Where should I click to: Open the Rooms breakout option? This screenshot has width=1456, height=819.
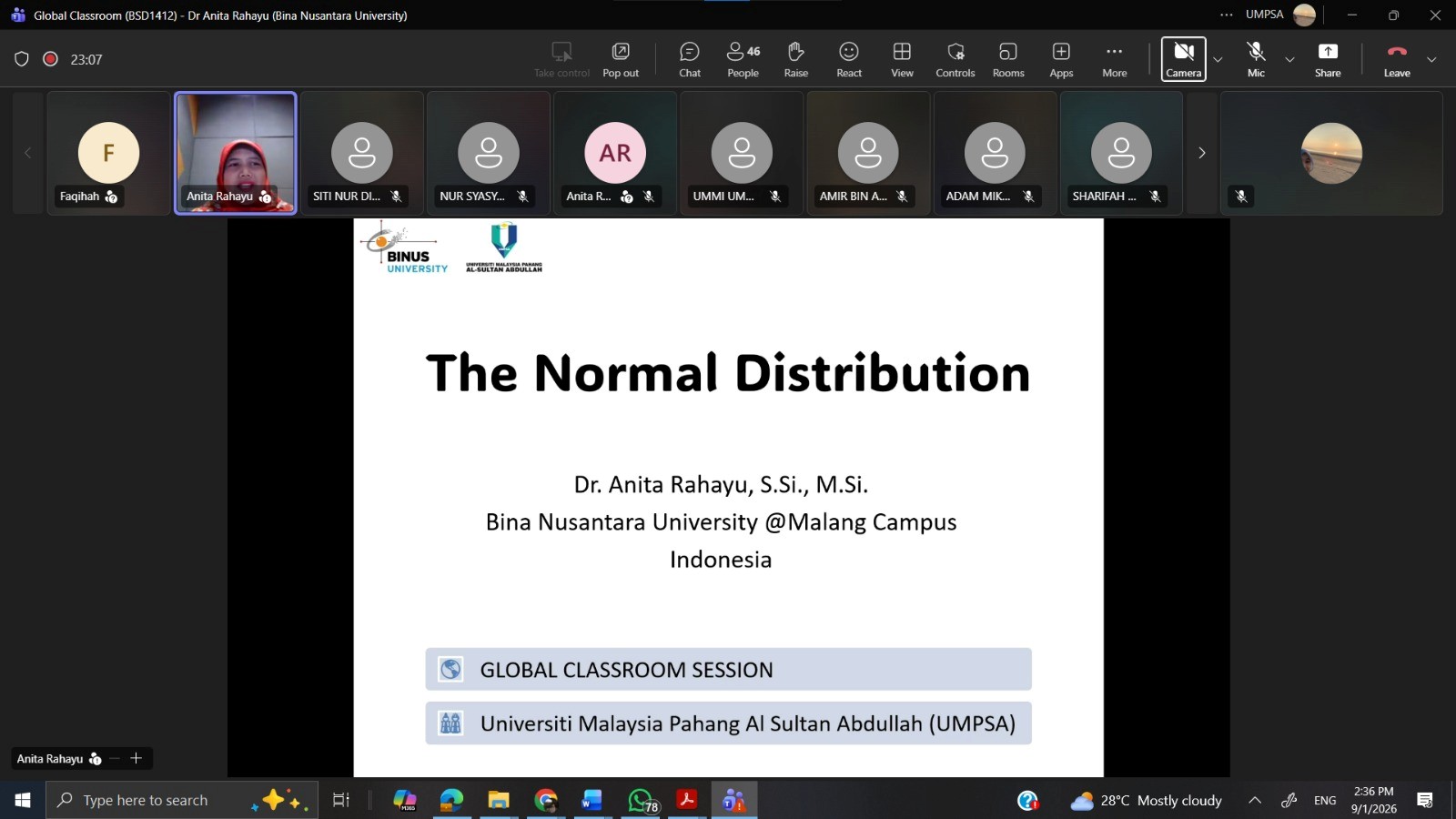[x=1007, y=59]
